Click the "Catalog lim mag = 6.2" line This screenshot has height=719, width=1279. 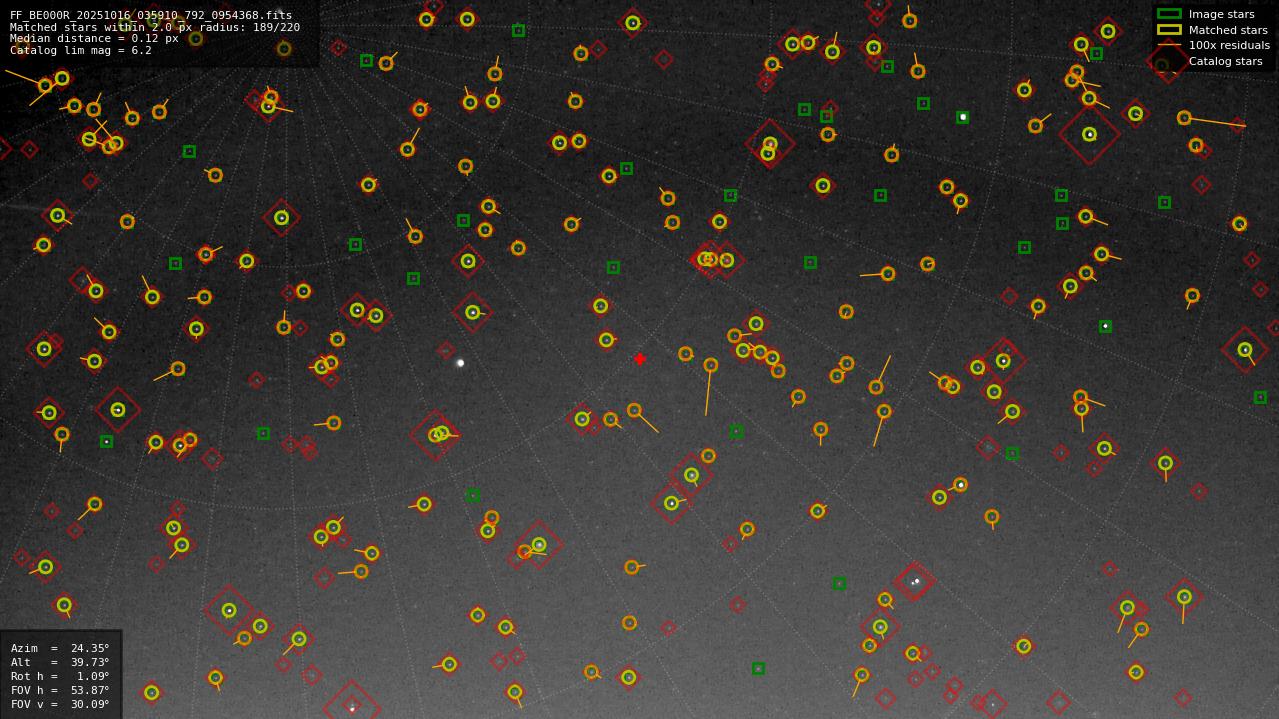[81, 50]
